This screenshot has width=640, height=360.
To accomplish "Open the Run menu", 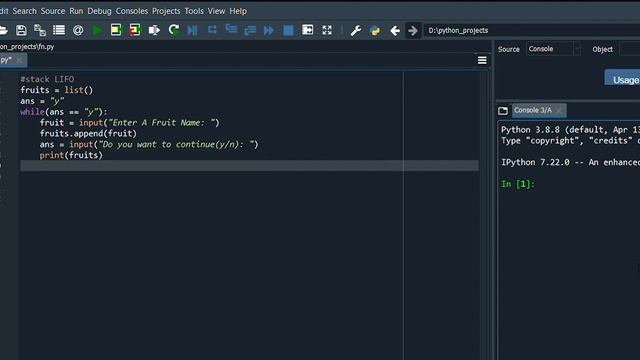I will 76,11.
